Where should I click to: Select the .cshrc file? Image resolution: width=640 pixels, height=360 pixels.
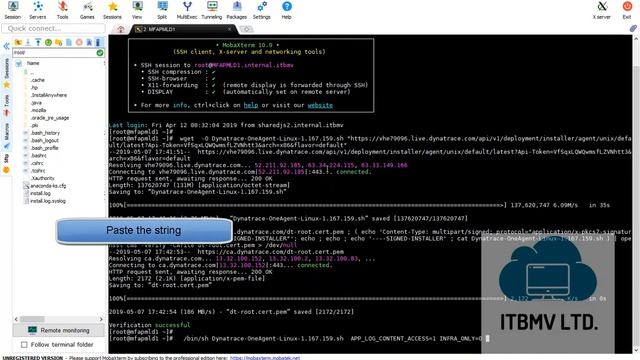[x=37, y=163]
